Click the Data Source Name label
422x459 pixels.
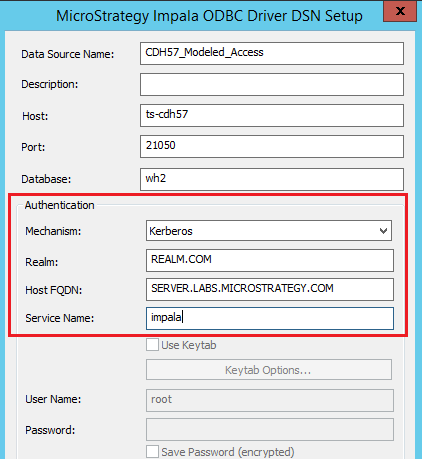pyautogui.click(x=68, y=54)
